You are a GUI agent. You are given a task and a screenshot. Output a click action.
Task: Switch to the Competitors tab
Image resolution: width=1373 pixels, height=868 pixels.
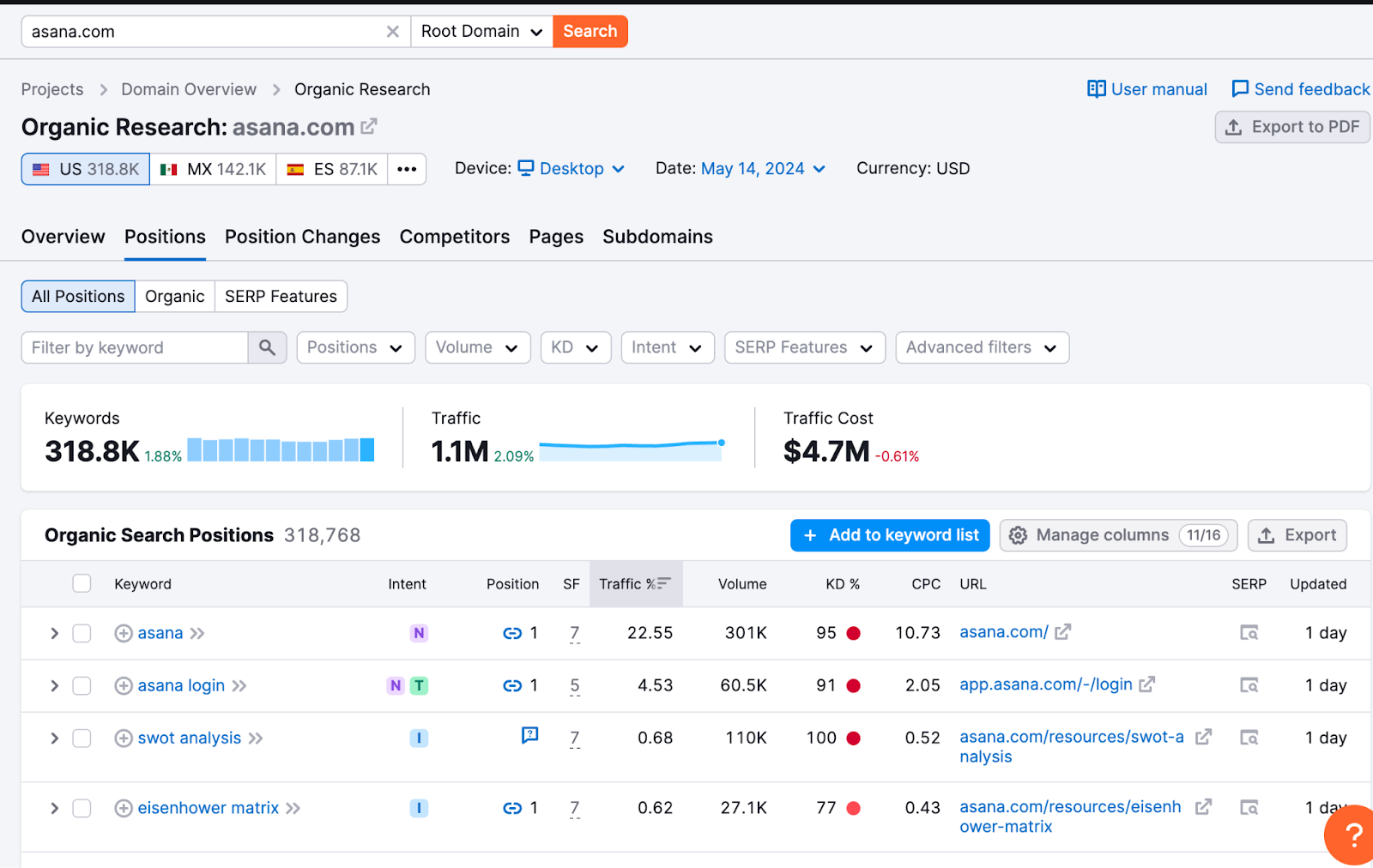coord(455,237)
